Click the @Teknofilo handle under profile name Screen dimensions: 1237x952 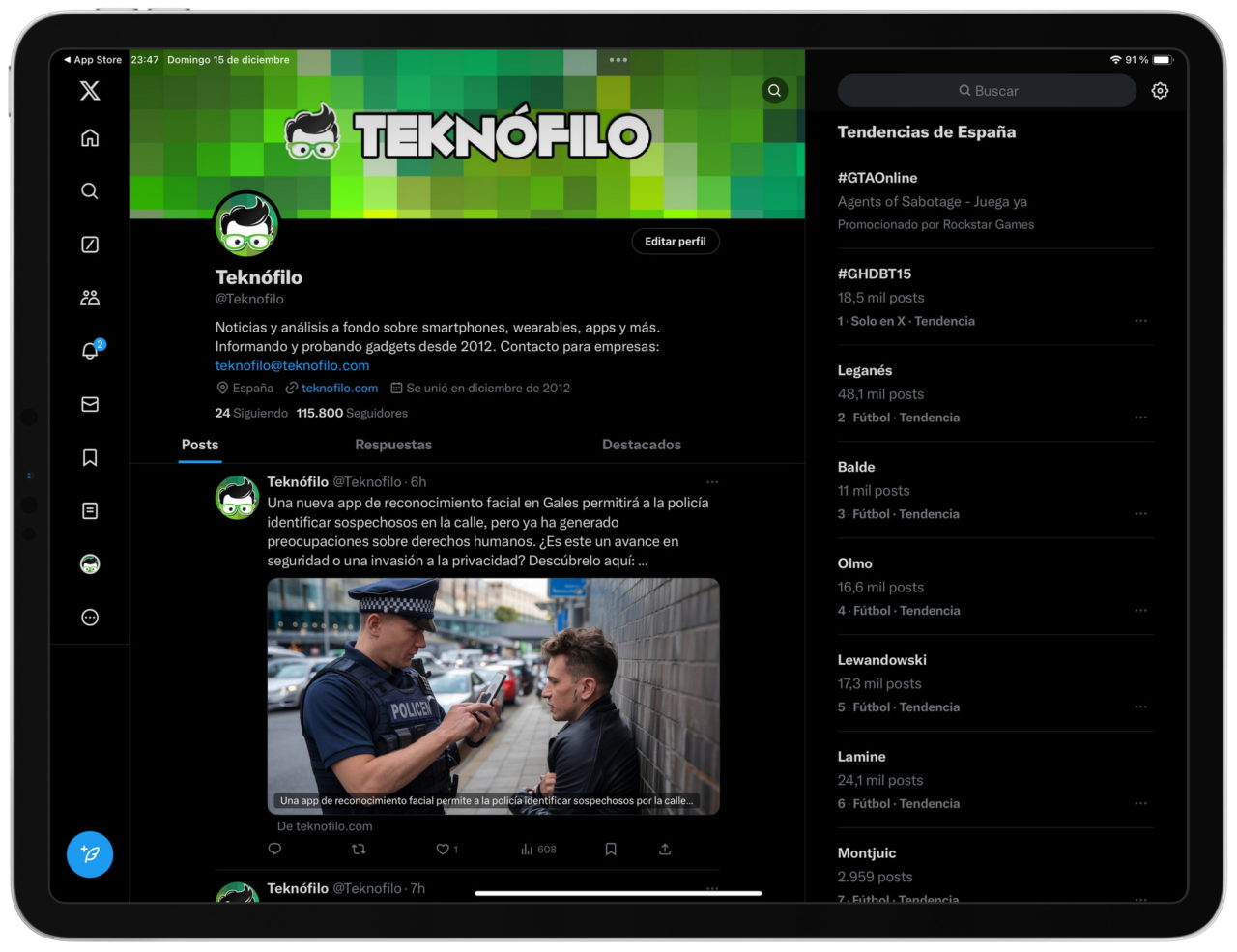pyautogui.click(x=249, y=300)
